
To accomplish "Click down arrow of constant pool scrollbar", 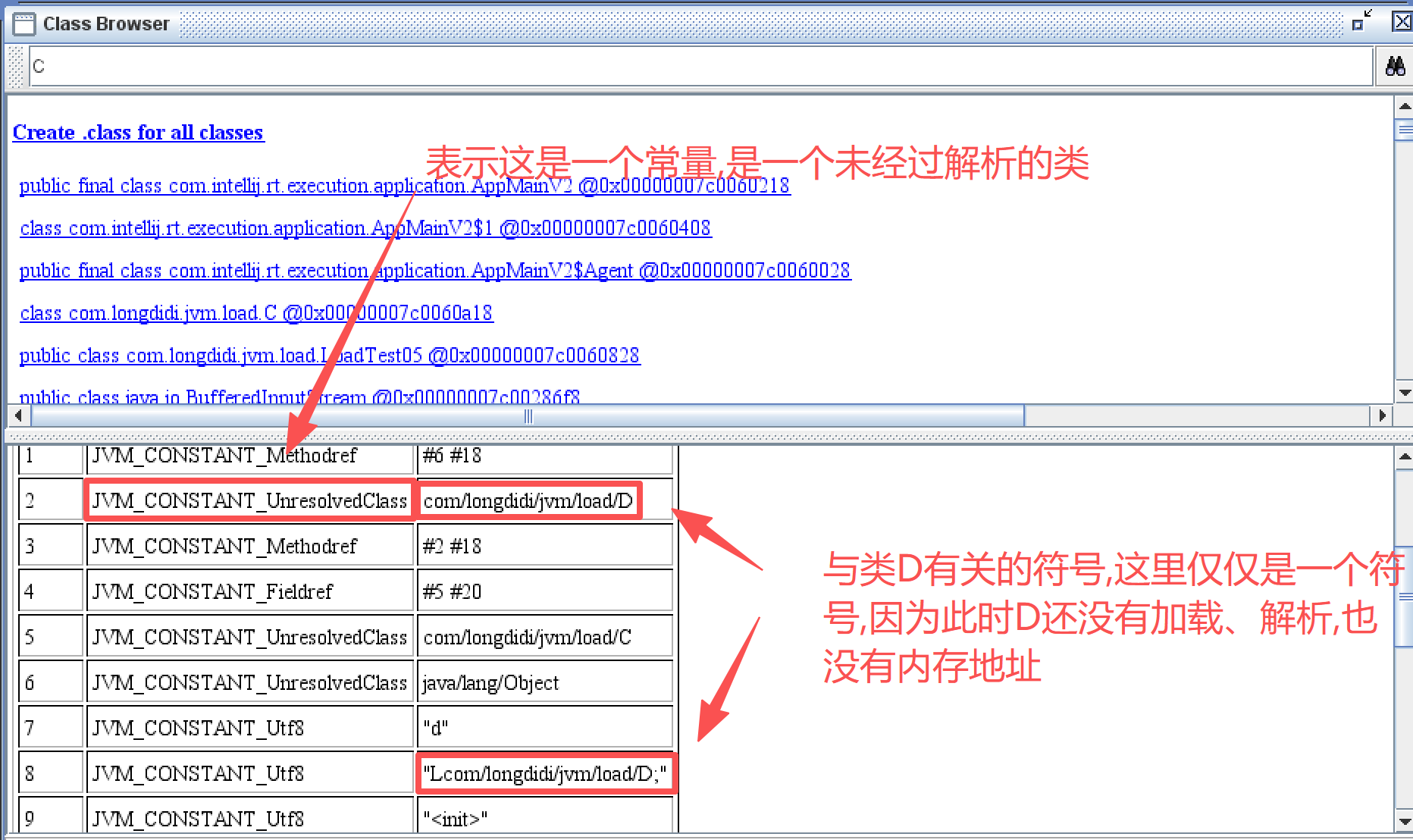I will 1404,821.
